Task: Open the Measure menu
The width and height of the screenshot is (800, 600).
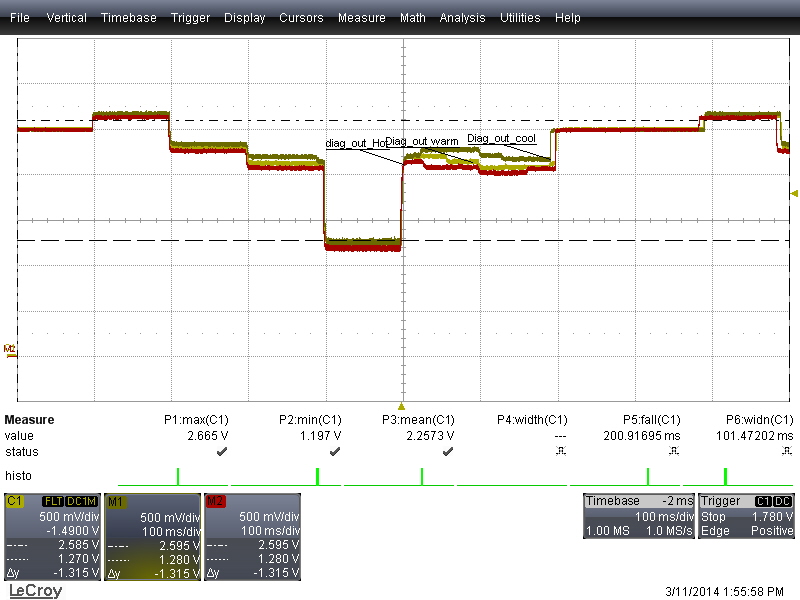Action: pyautogui.click(x=362, y=18)
